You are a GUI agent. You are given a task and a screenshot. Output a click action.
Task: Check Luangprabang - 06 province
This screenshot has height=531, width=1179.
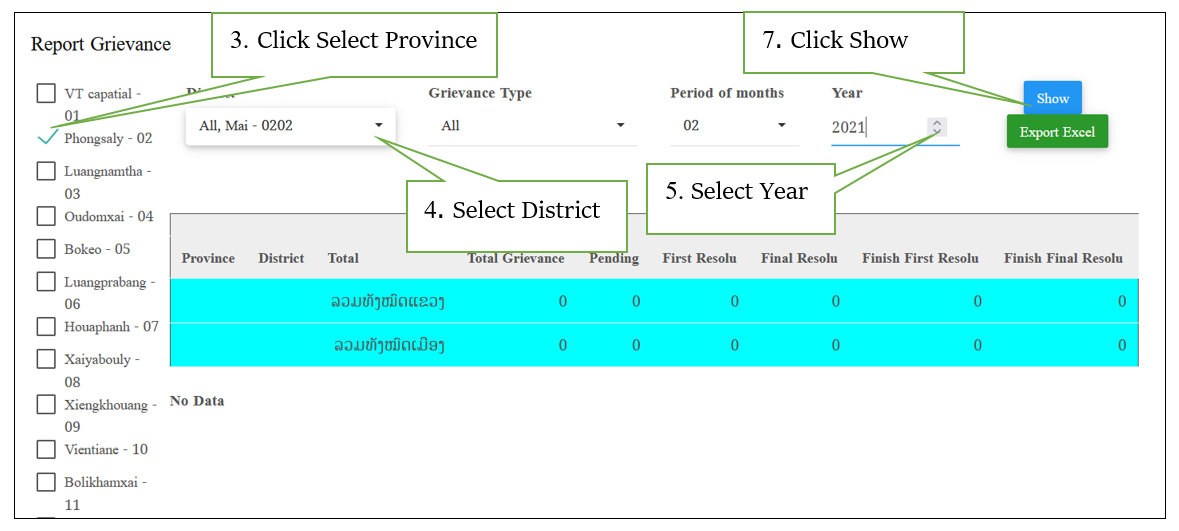pos(46,282)
